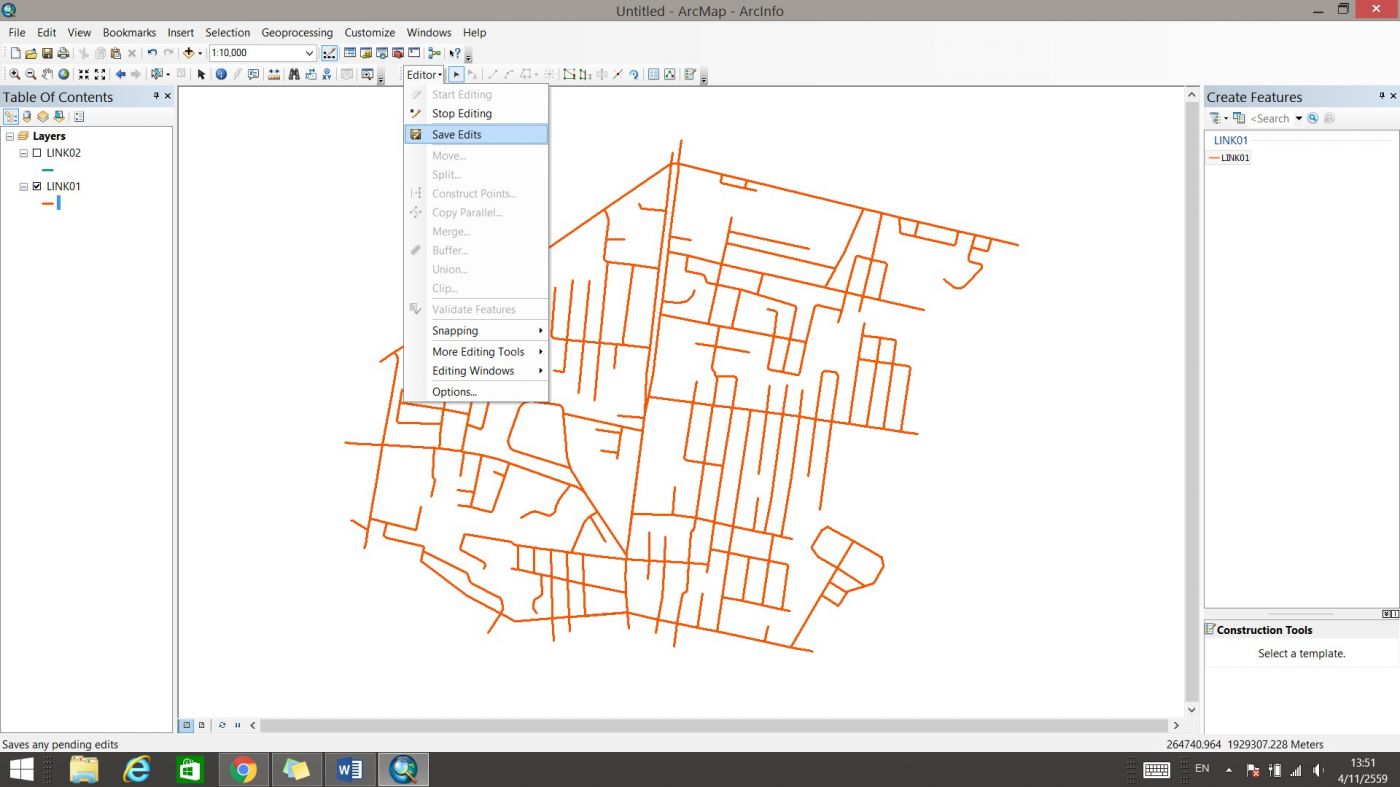The image size is (1400, 787).
Task: Click List By Source icon in Table Of Contents
Action: [27, 117]
